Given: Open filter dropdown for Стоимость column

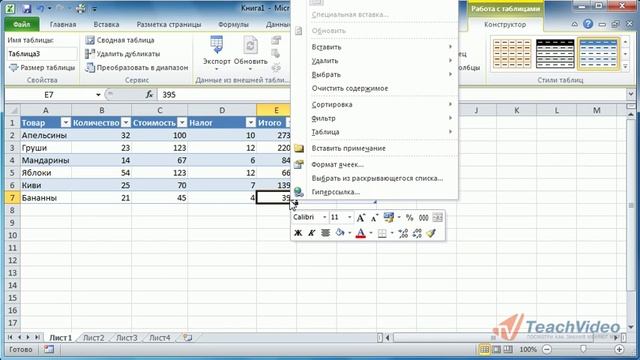Looking at the screenshot, I should pyautogui.click(x=182, y=123).
